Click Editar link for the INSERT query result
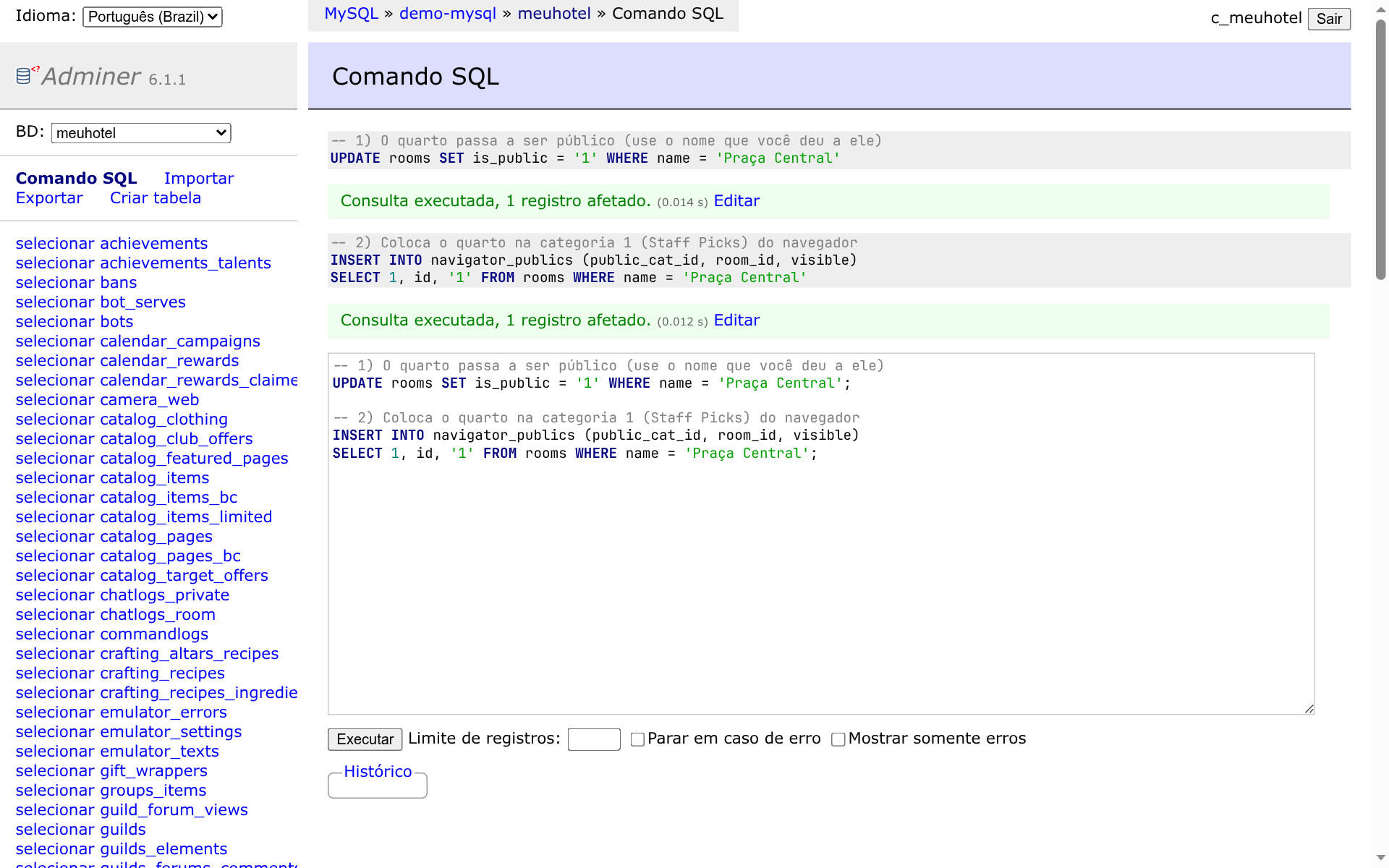This screenshot has width=1389, height=868. [x=736, y=320]
